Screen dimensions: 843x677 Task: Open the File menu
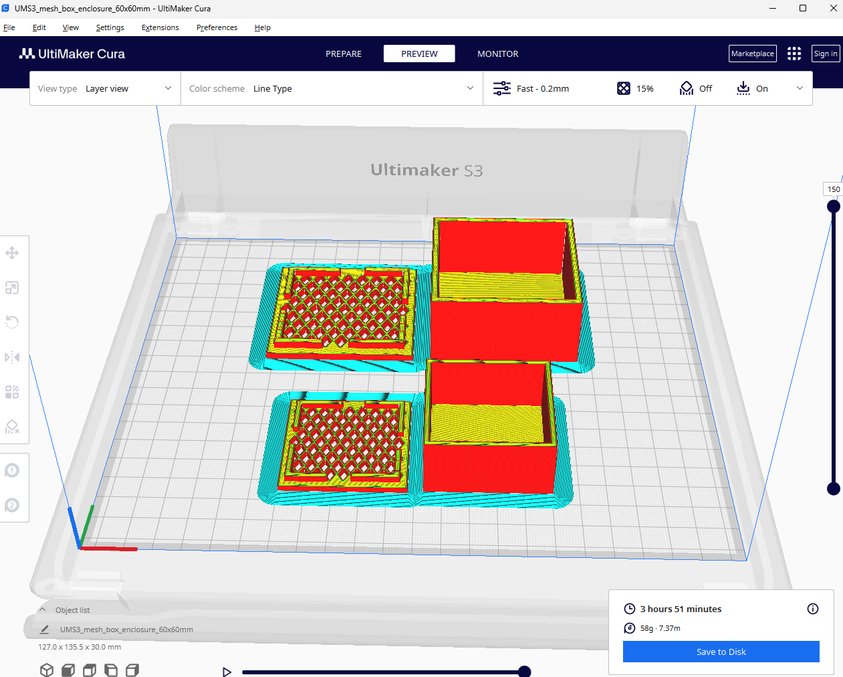point(9,27)
